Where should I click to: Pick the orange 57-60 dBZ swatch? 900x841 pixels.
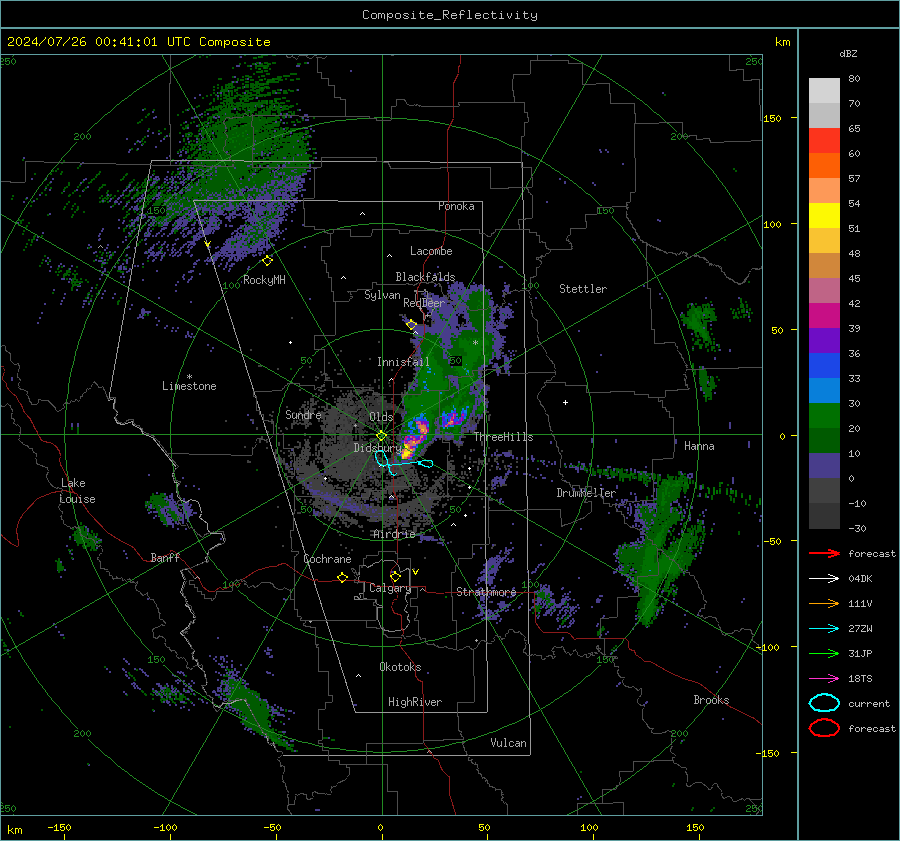824,166
